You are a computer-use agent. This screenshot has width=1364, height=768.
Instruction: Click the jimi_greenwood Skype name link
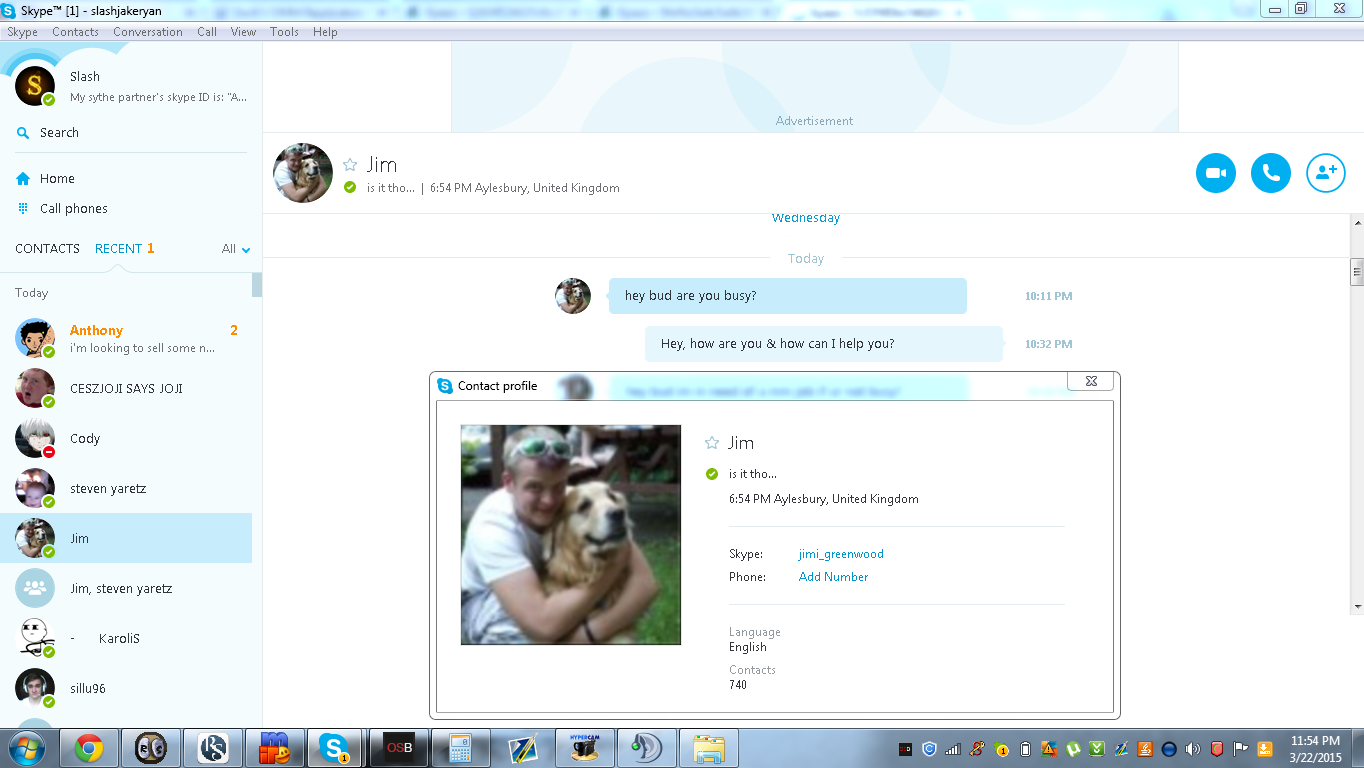[x=841, y=554]
